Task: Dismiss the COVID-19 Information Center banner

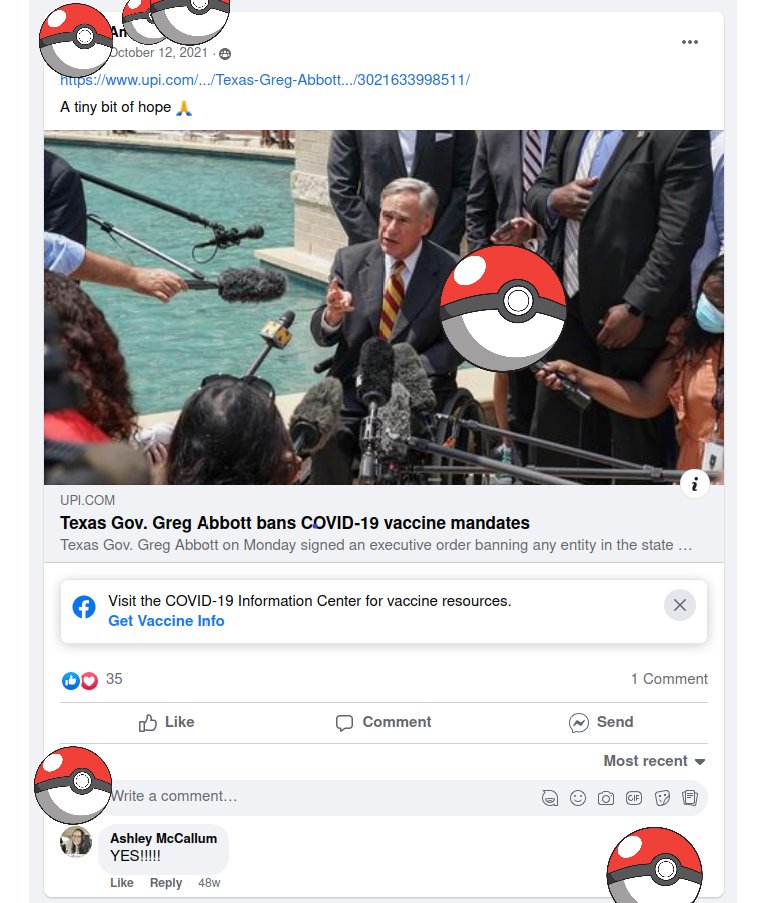Action: (679, 605)
